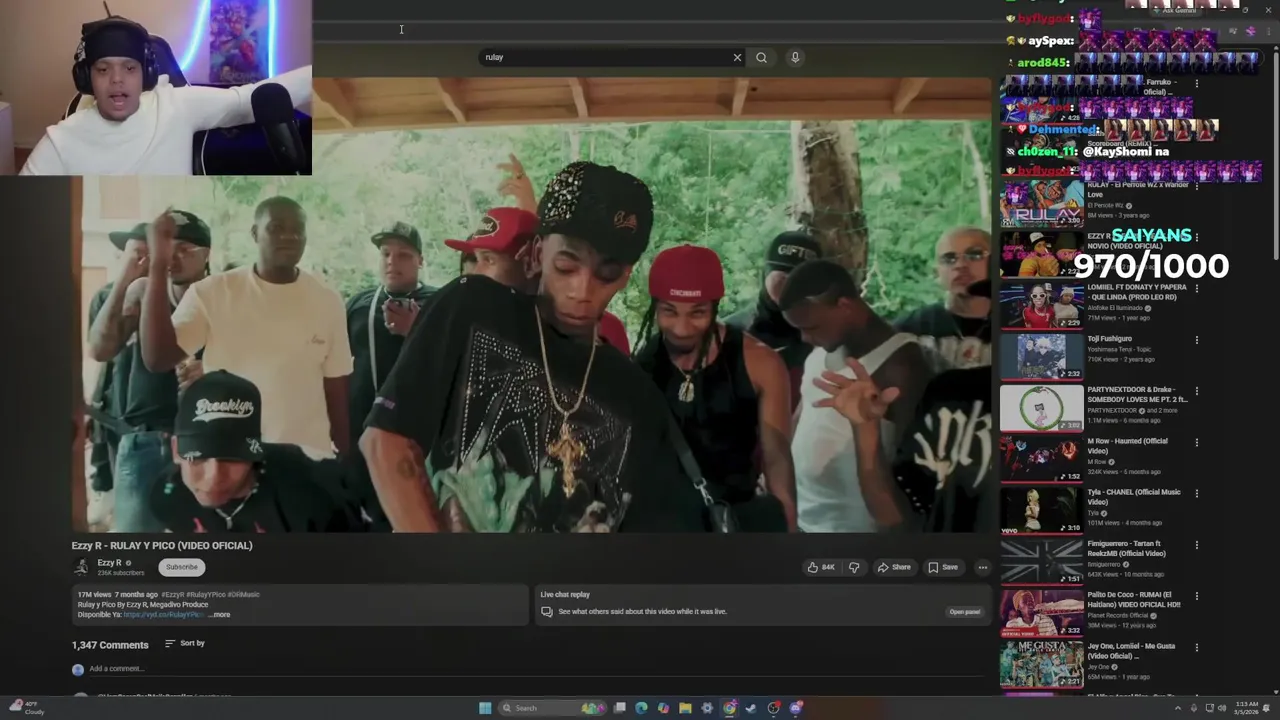Open PARTYNEXTDOOR & Drake video thumbnail
The width and height of the screenshot is (1280, 720).
1042,407
